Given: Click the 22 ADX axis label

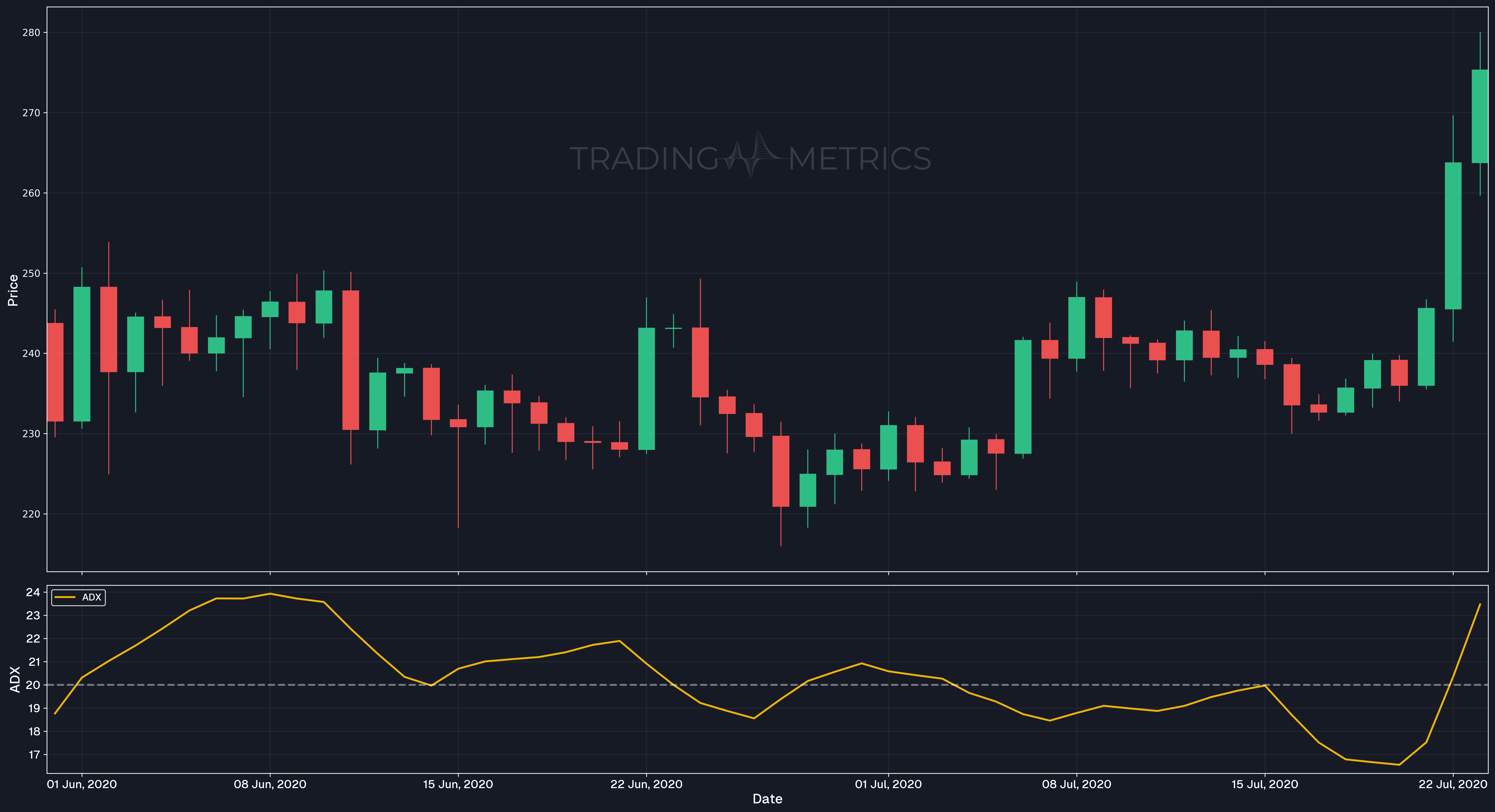Looking at the screenshot, I should point(33,639).
